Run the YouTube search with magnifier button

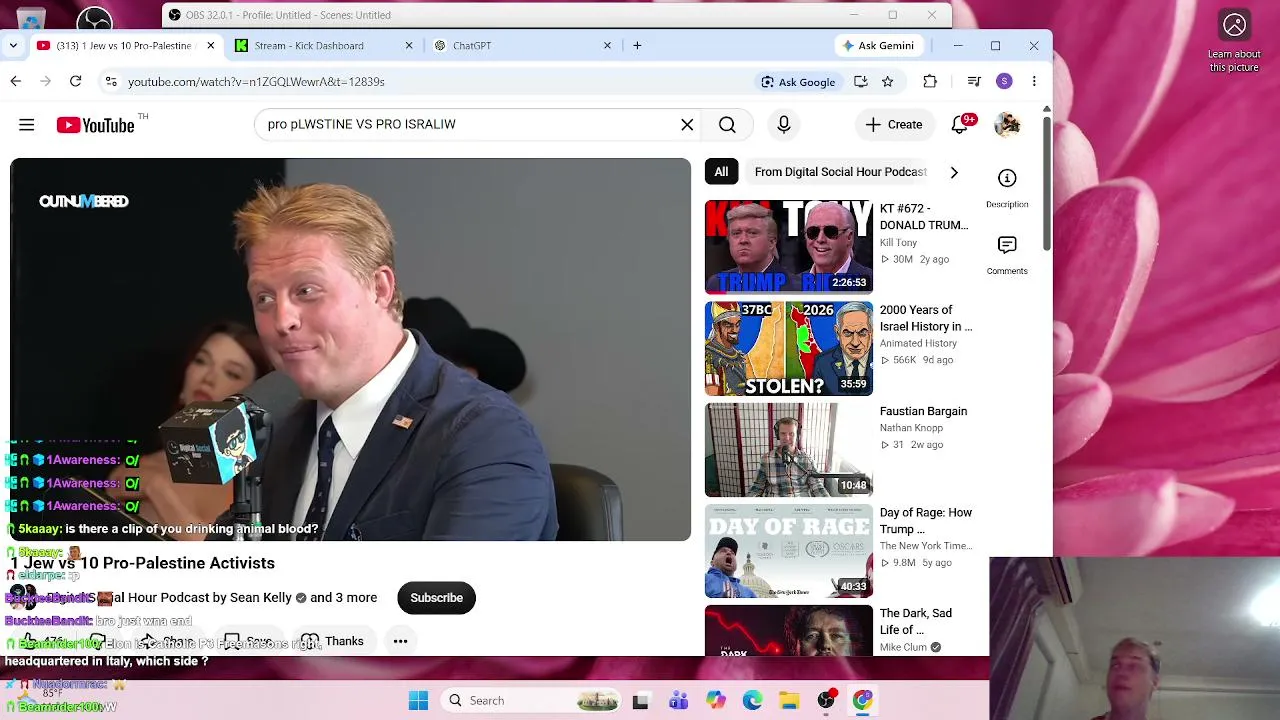[x=727, y=125]
